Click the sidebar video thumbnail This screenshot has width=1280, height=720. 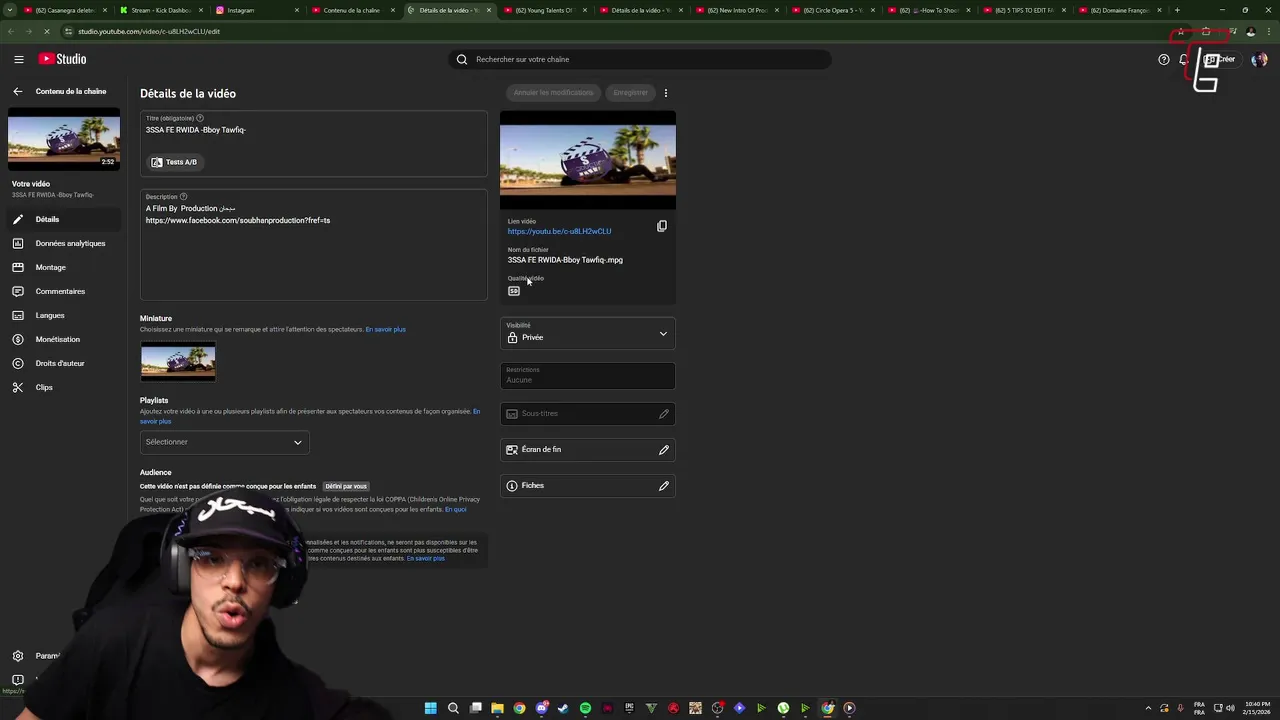(x=64, y=138)
